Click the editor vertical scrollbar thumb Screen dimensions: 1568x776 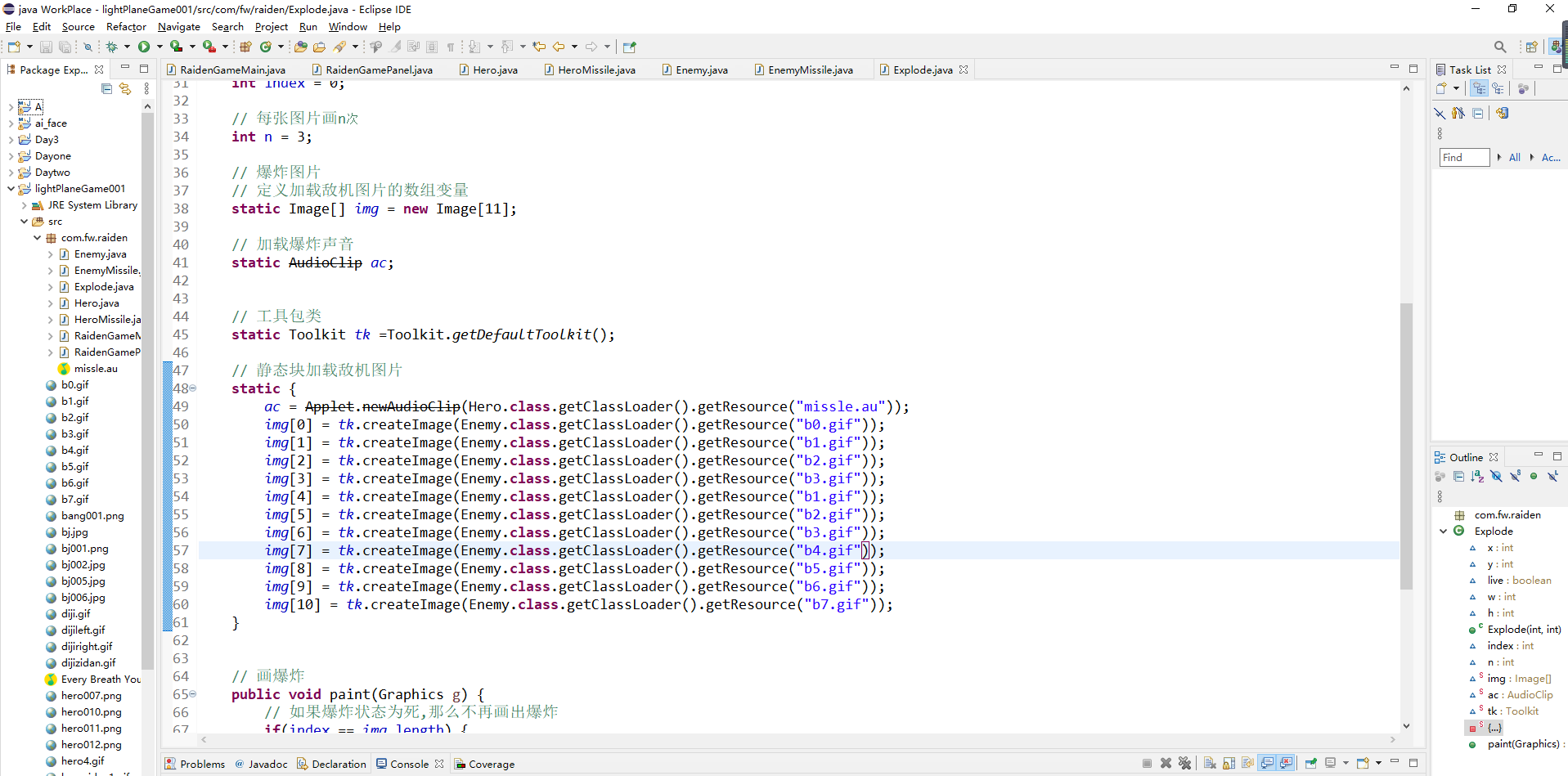point(1406,446)
